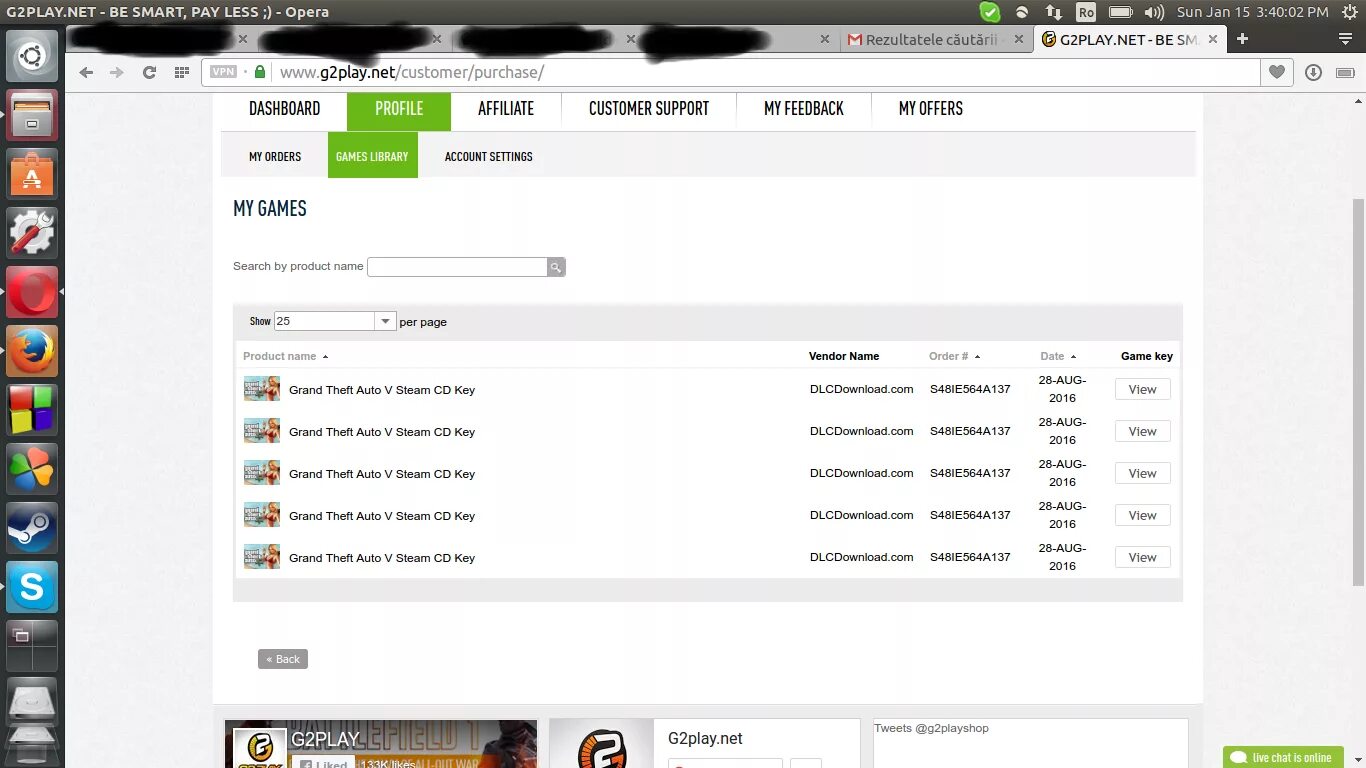
Task: Select the GAMES LIBRARY sub-tab
Action: coord(372,156)
